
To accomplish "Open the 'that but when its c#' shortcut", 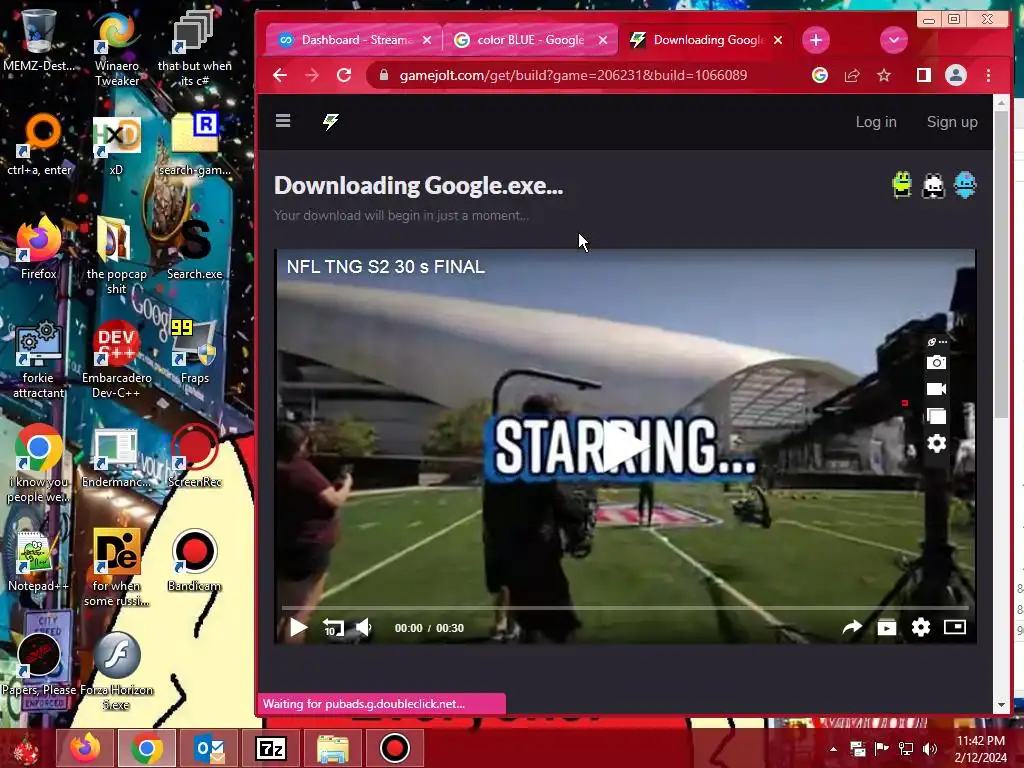I will click(x=194, y=48).
